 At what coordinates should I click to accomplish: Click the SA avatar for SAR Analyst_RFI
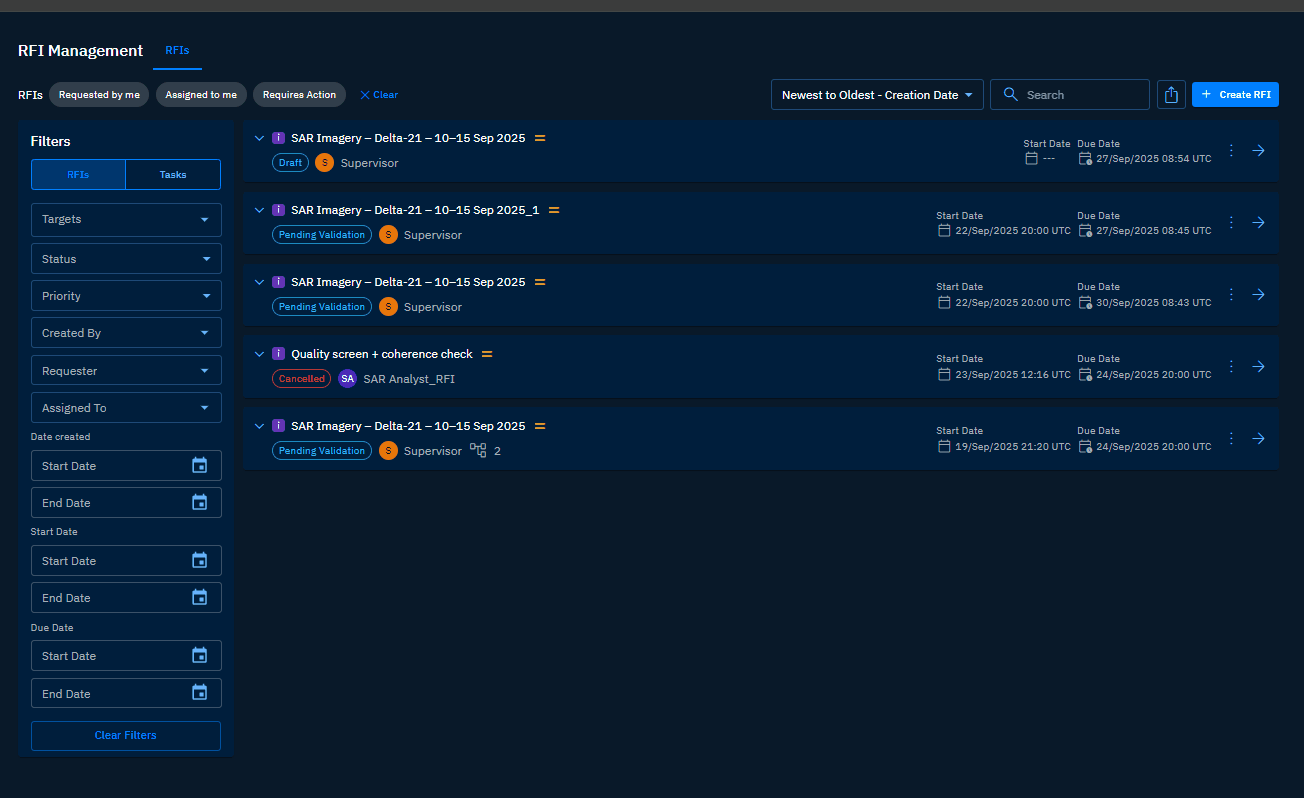coord(347,379)
